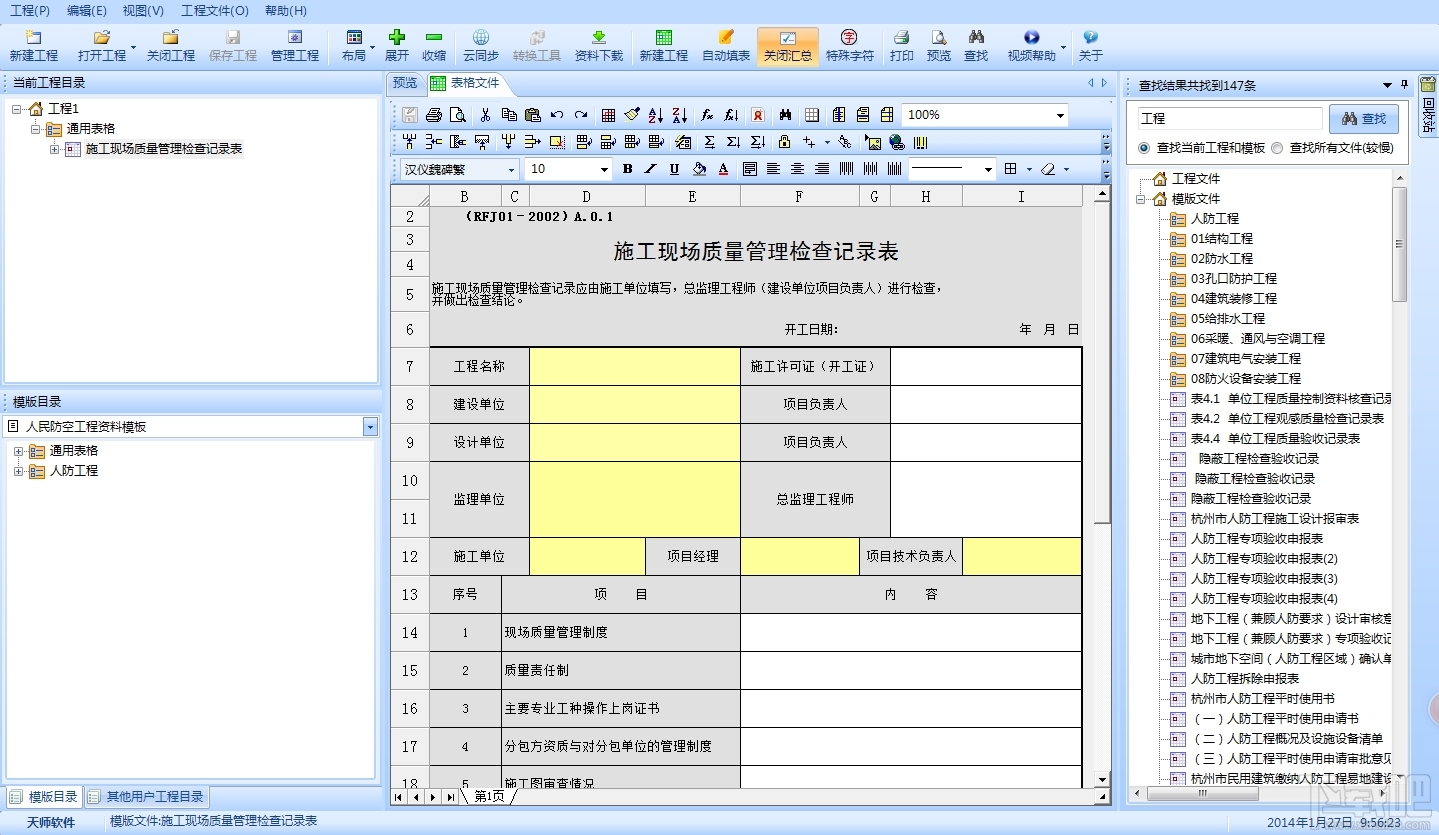The width and height of the screenshot is (1439, 835).
Task: Click the 收缩 collapse-all minus icon
Action: 434,46
